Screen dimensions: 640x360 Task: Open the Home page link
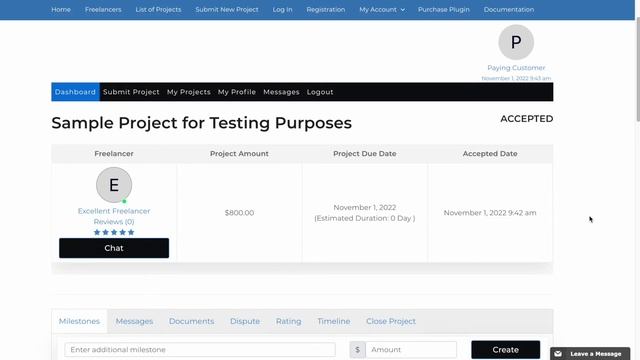pos(61,9)
